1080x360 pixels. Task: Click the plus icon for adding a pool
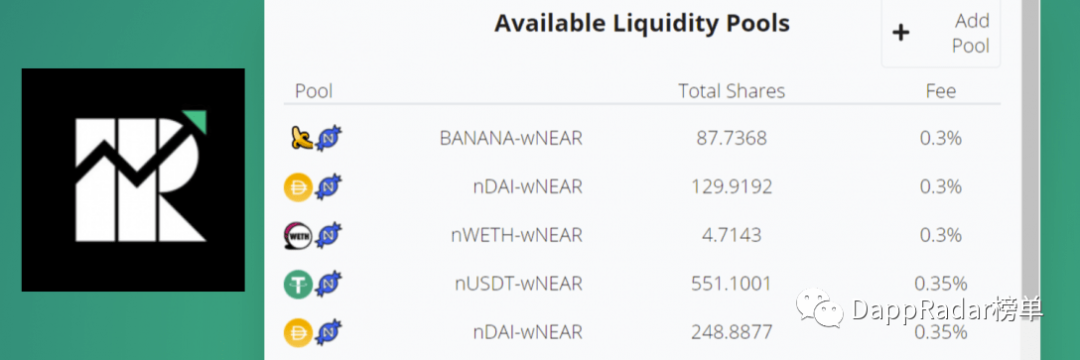(x=901, y=33)
